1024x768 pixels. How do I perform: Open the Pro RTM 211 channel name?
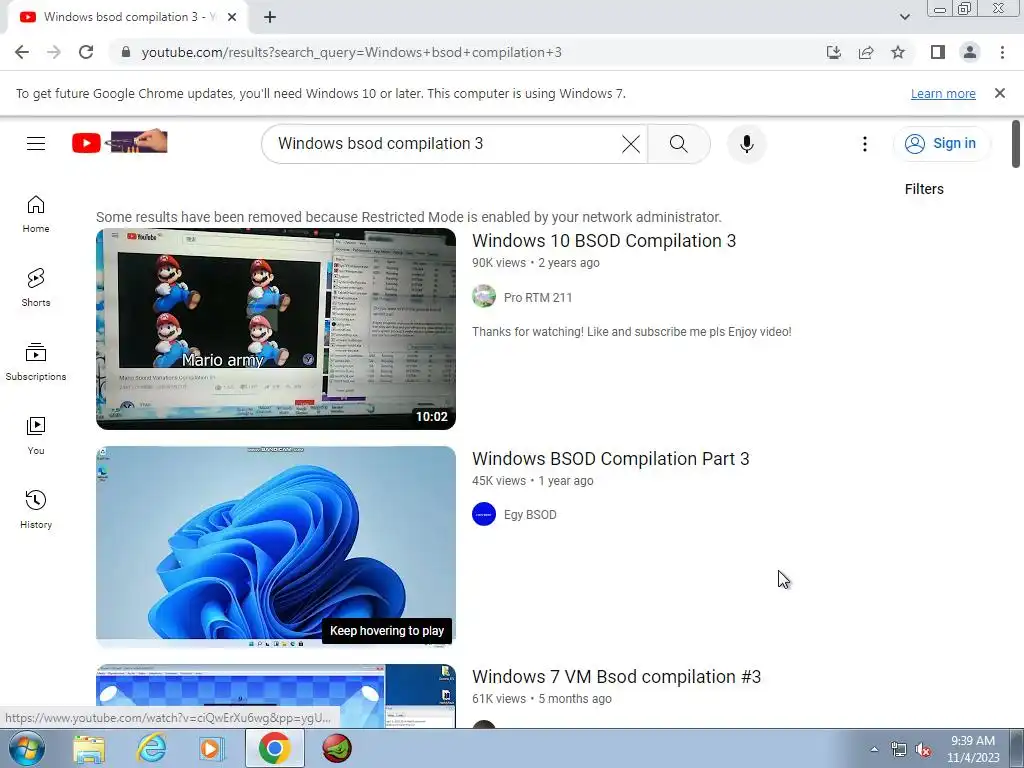tap(537, 298)
